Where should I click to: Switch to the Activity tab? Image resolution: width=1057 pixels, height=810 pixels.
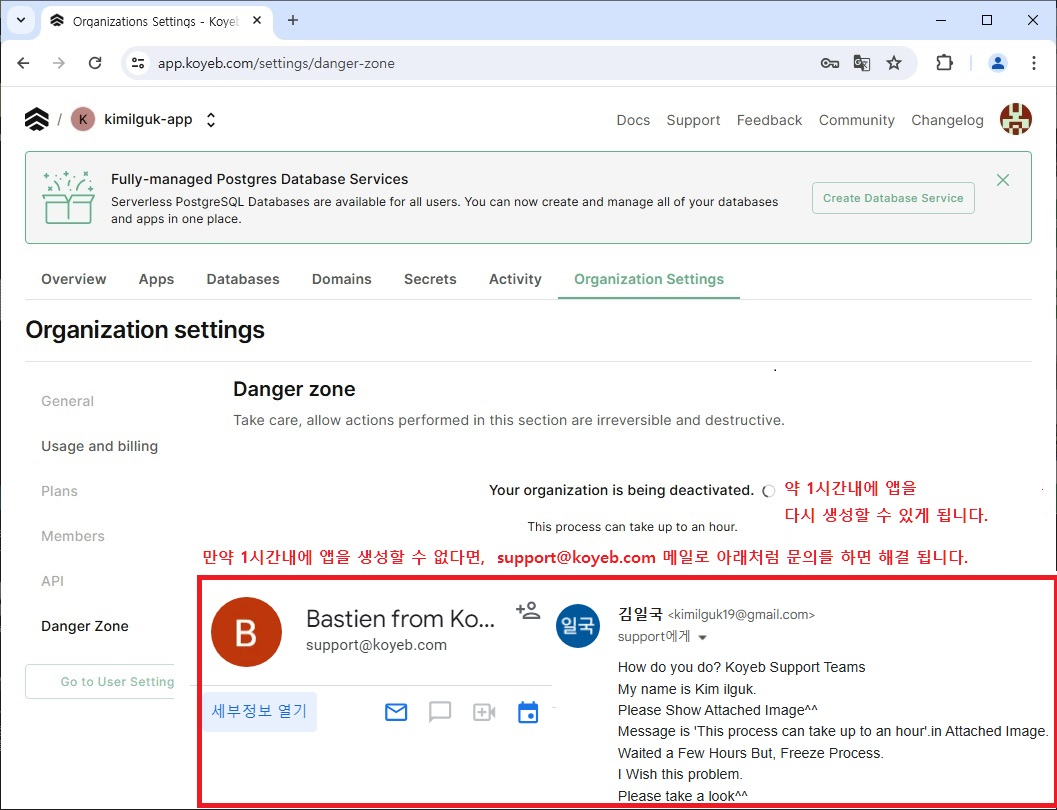[515, 279]
